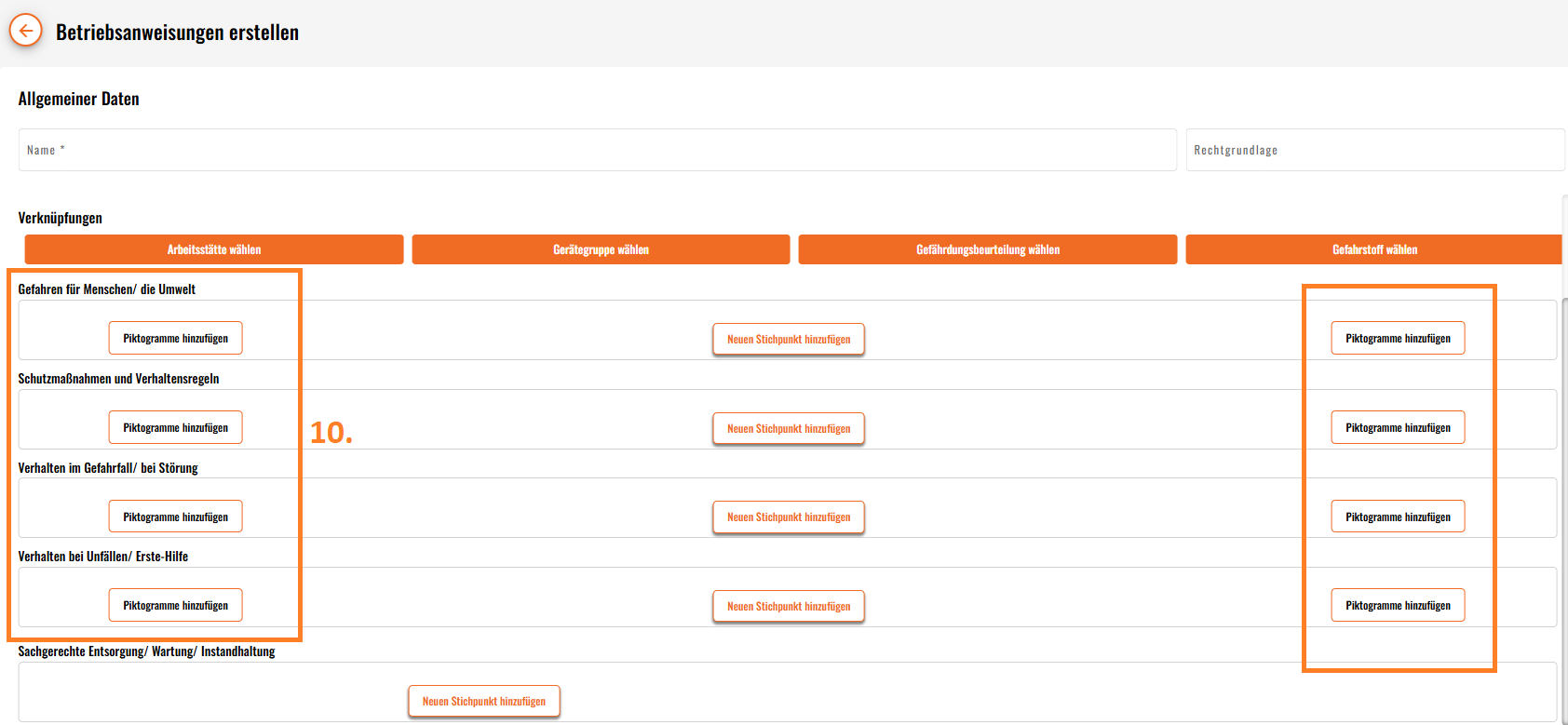Click 'Gefahren für Menschen/ die Umwelt' label

tap(107, 289)
